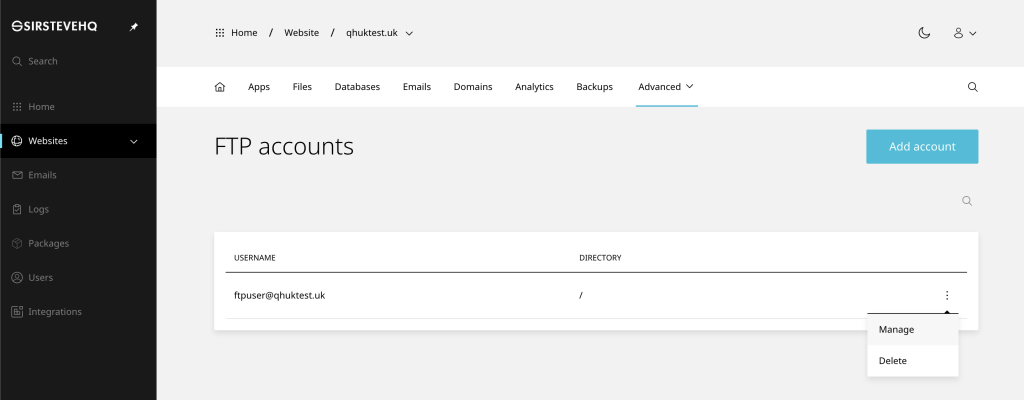Click the FTP accounts search icon

(967, 201)
